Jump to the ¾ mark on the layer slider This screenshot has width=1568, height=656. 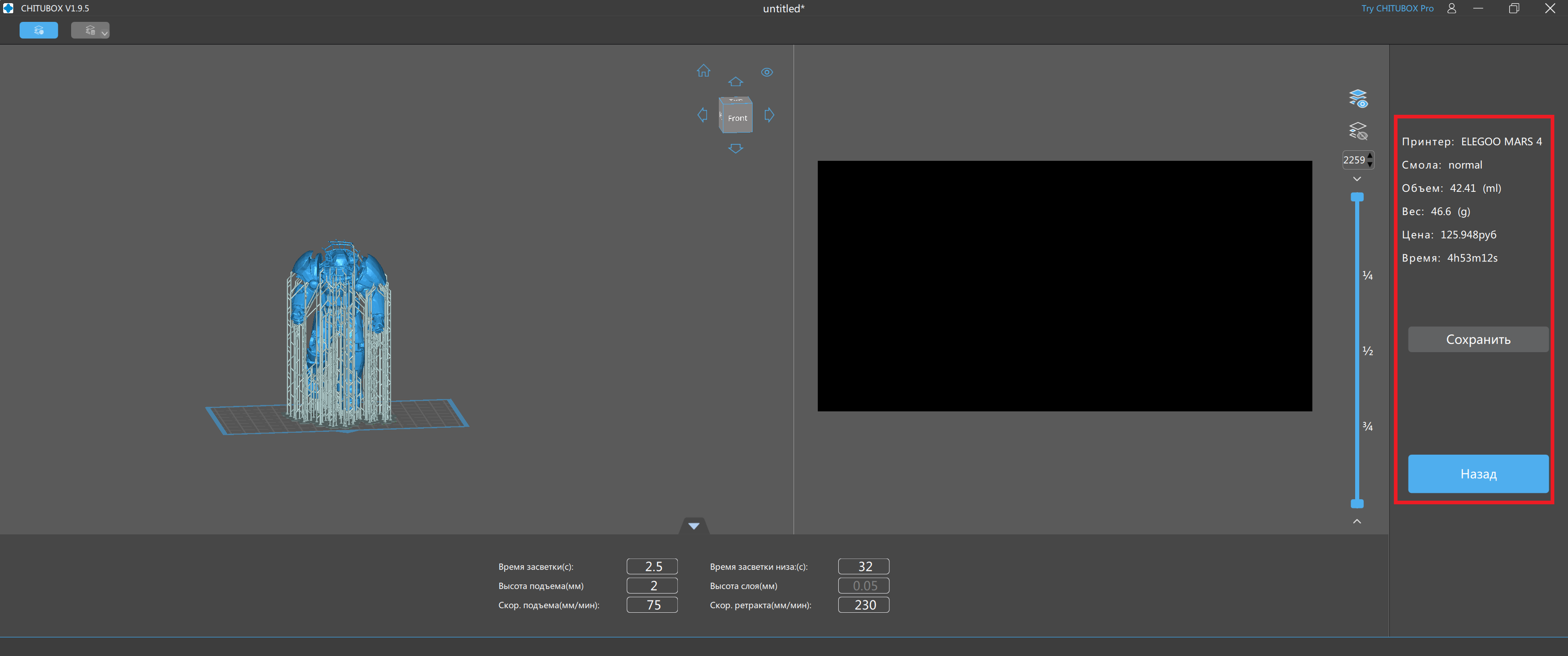click(x=1367, y=426)
